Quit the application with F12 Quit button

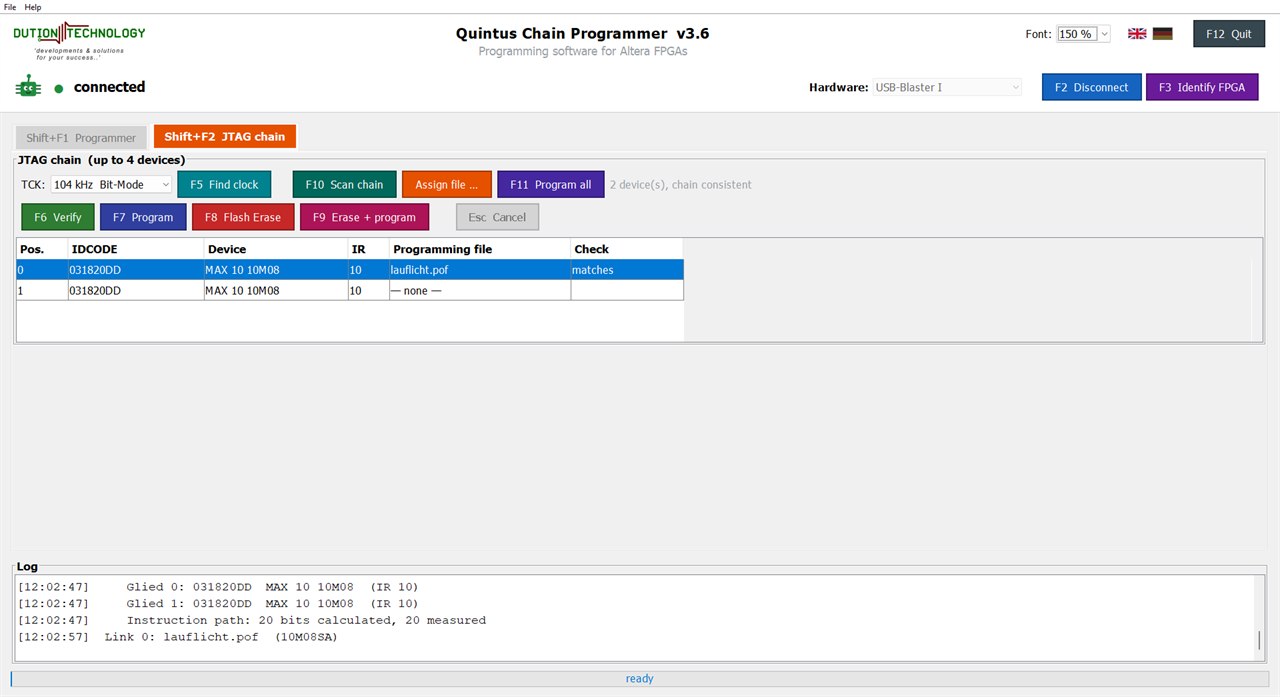[x=1229, y=34]
